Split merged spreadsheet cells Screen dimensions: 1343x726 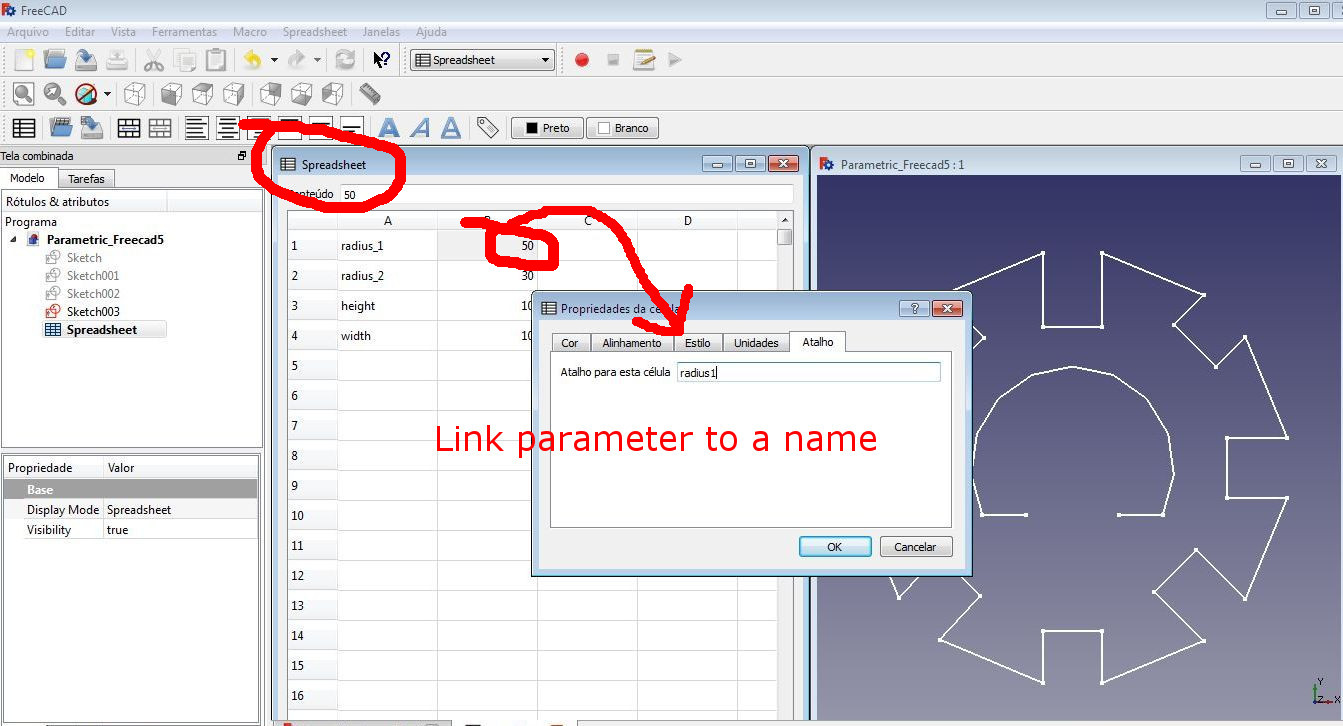coord(160,128)
